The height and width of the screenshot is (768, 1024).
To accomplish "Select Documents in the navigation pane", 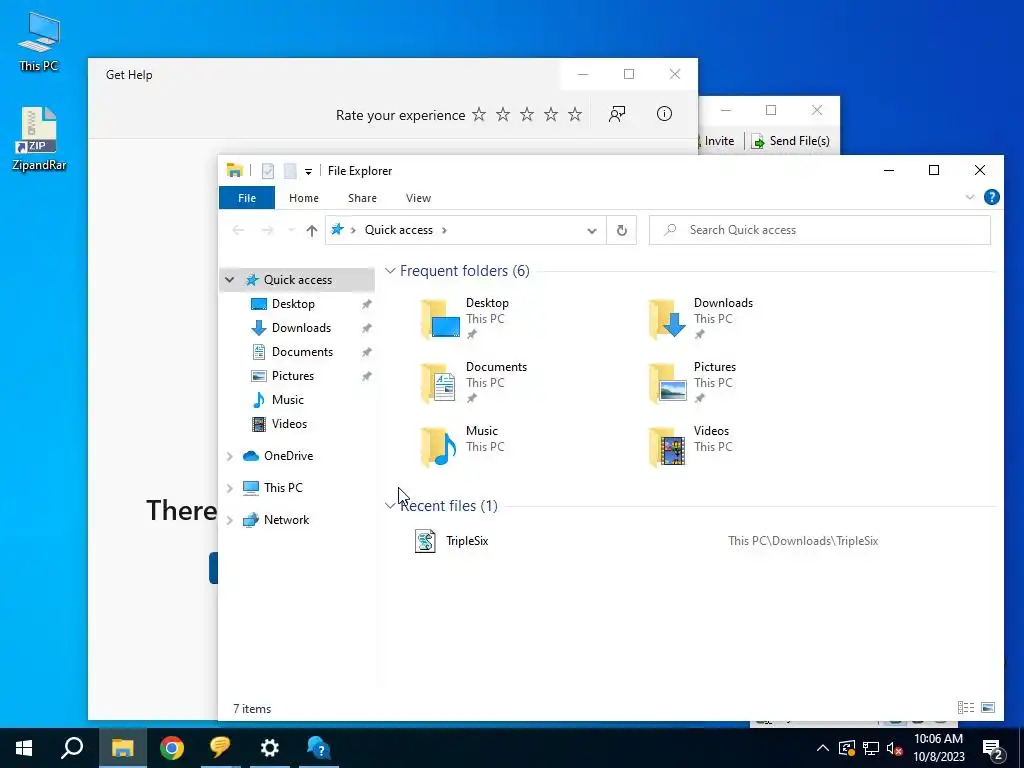I will click(302, 352).
